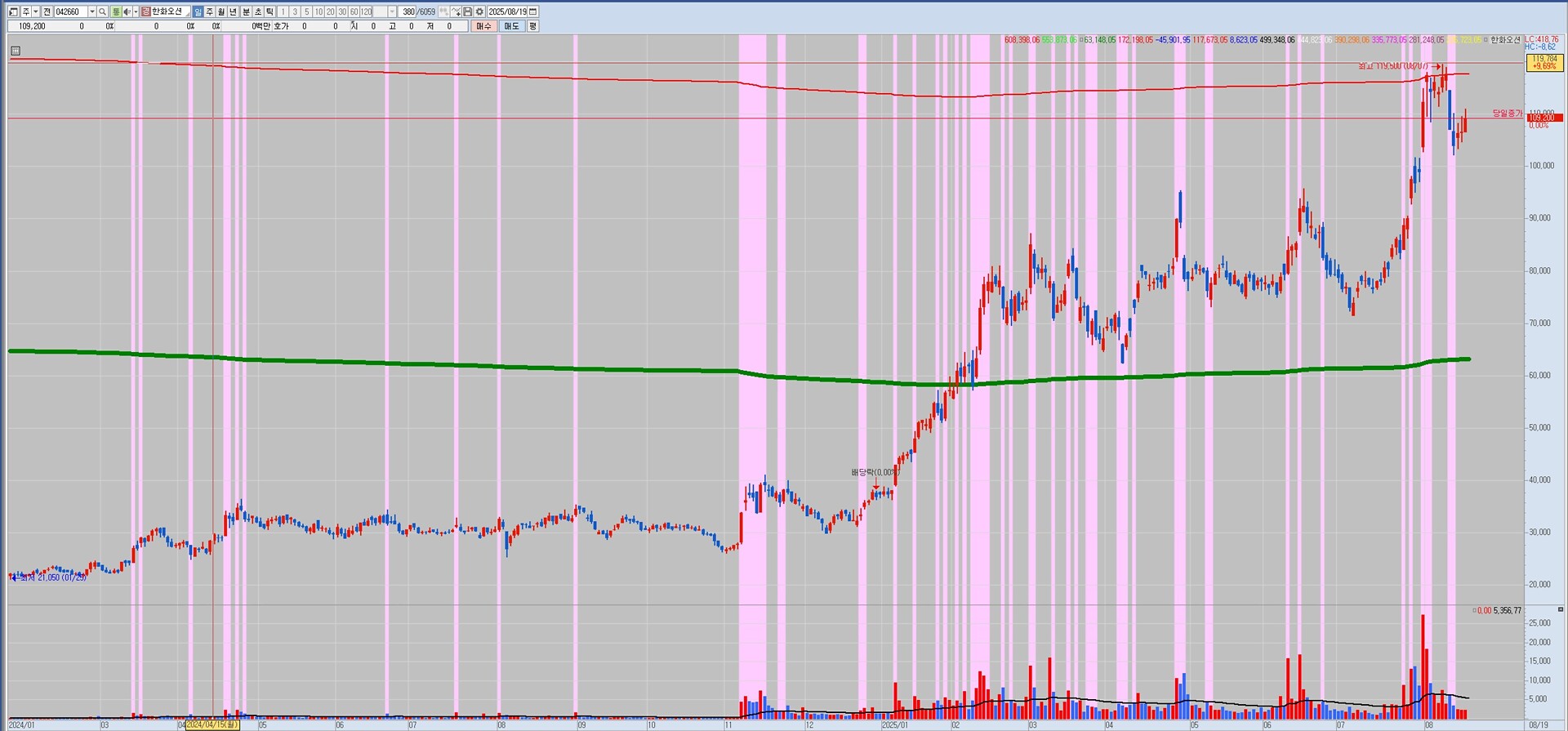Image resolution: width=1568 pixels, height=731 pixels.
Task: Choose the 1 interval button
Action: (x=283, y=11)
